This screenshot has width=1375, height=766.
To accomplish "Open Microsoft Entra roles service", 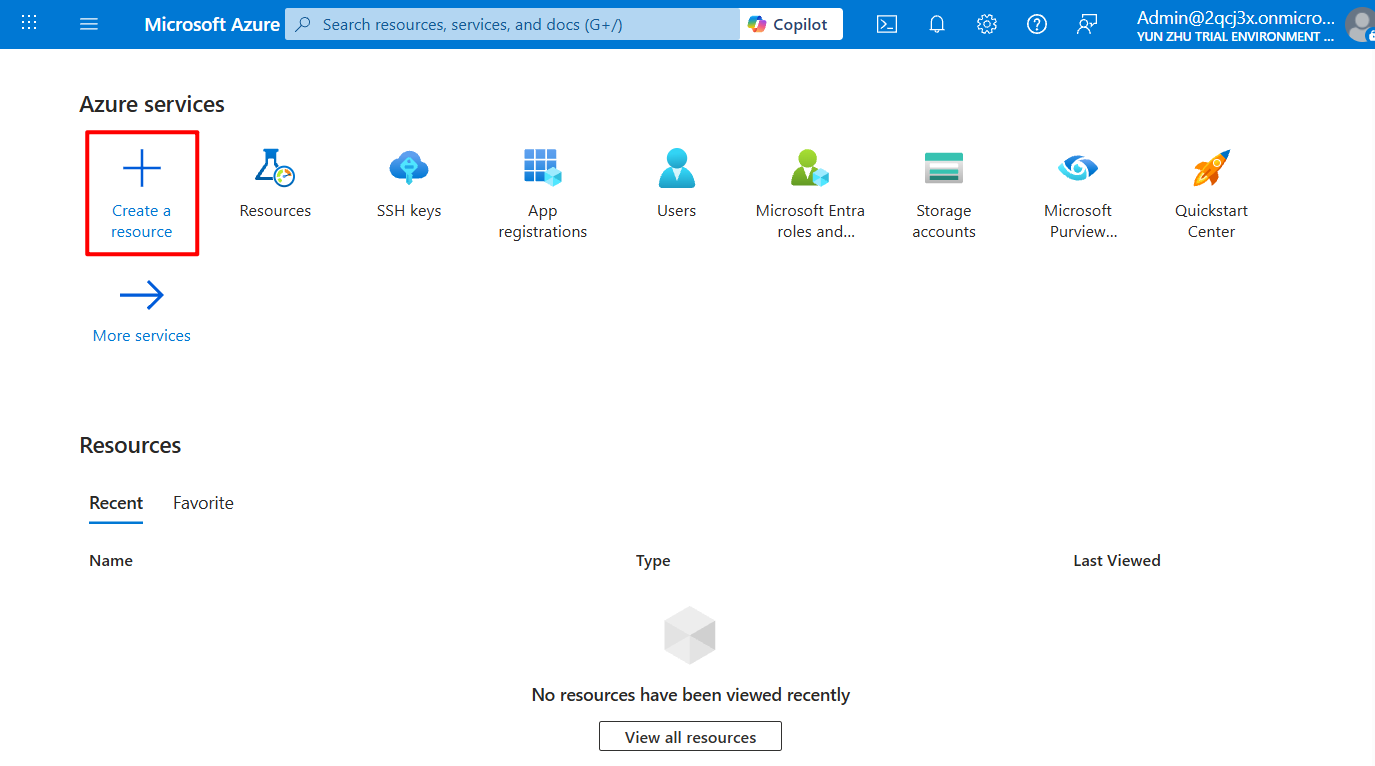I will pos(810,169).
